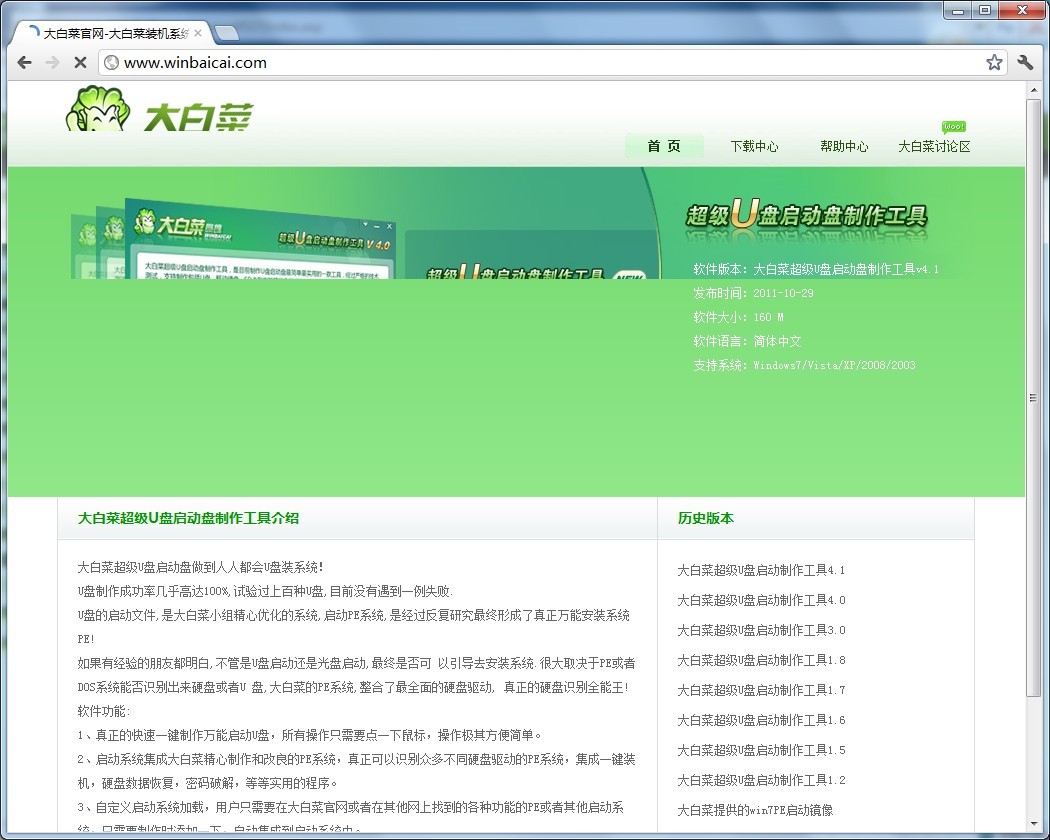The width and height of the screenshot is (1050, 840).
Task: Click the 大白菜提供的win7PE启动镜像 link
Action: (x=755, y=810)
